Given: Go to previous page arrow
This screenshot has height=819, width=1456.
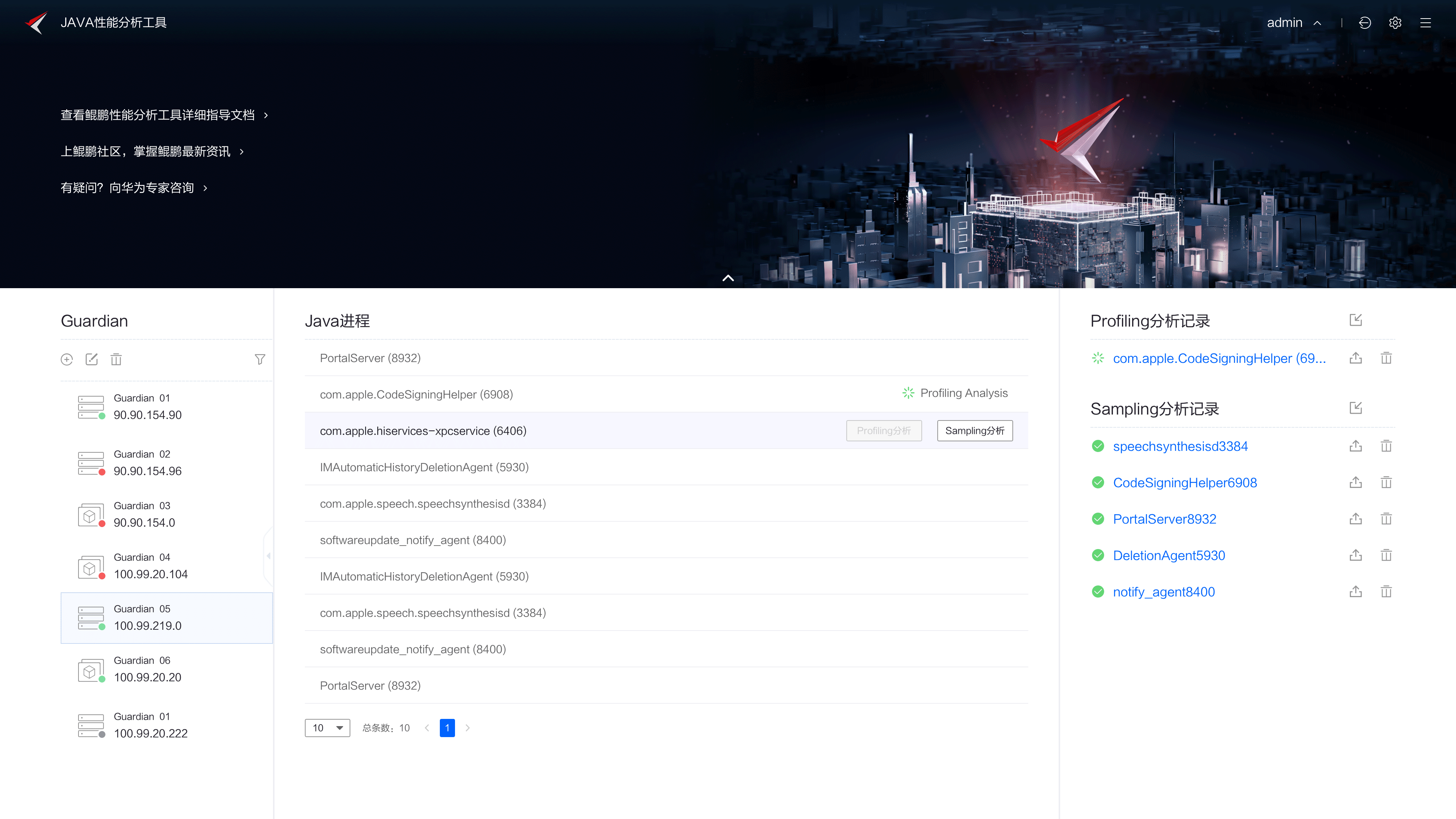Looking at the screenshot, I should [427, 728].
